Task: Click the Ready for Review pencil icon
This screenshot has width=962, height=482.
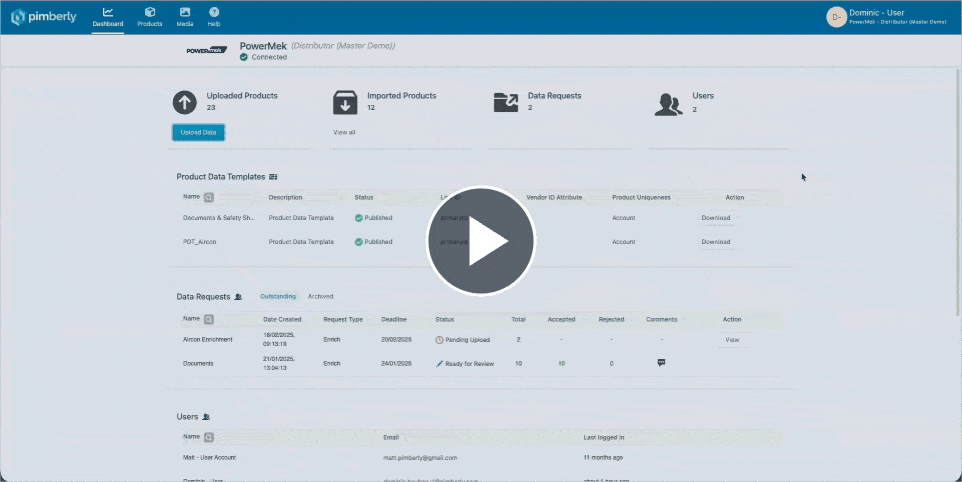Action: [x=439, y=364]
